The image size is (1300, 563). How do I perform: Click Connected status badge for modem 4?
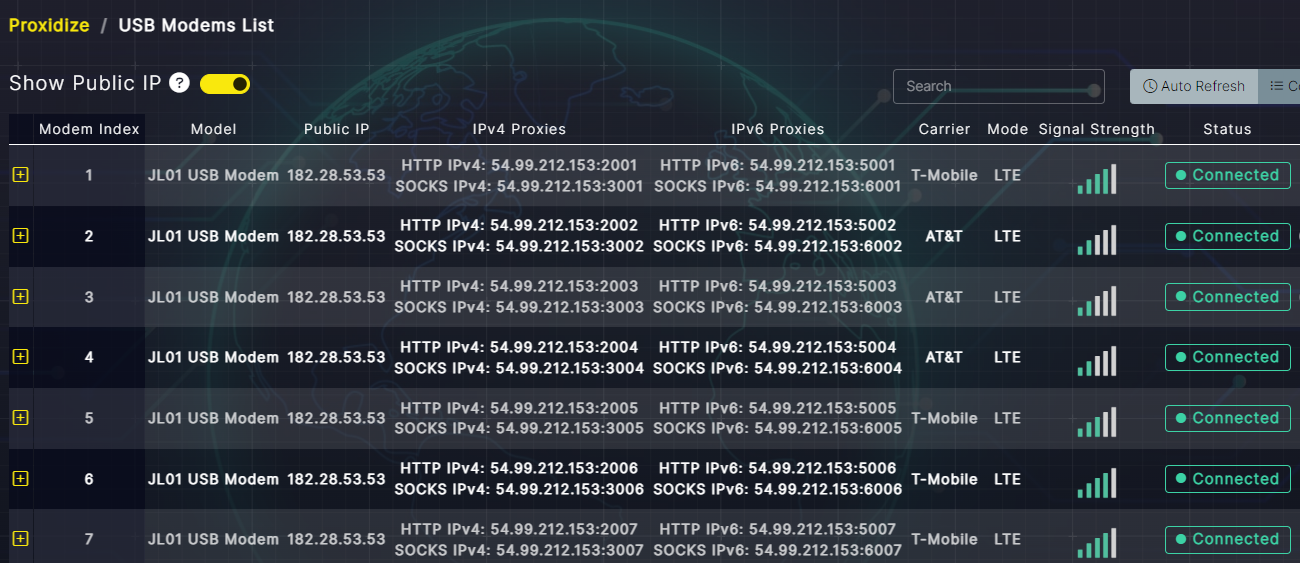(1227, 357)
